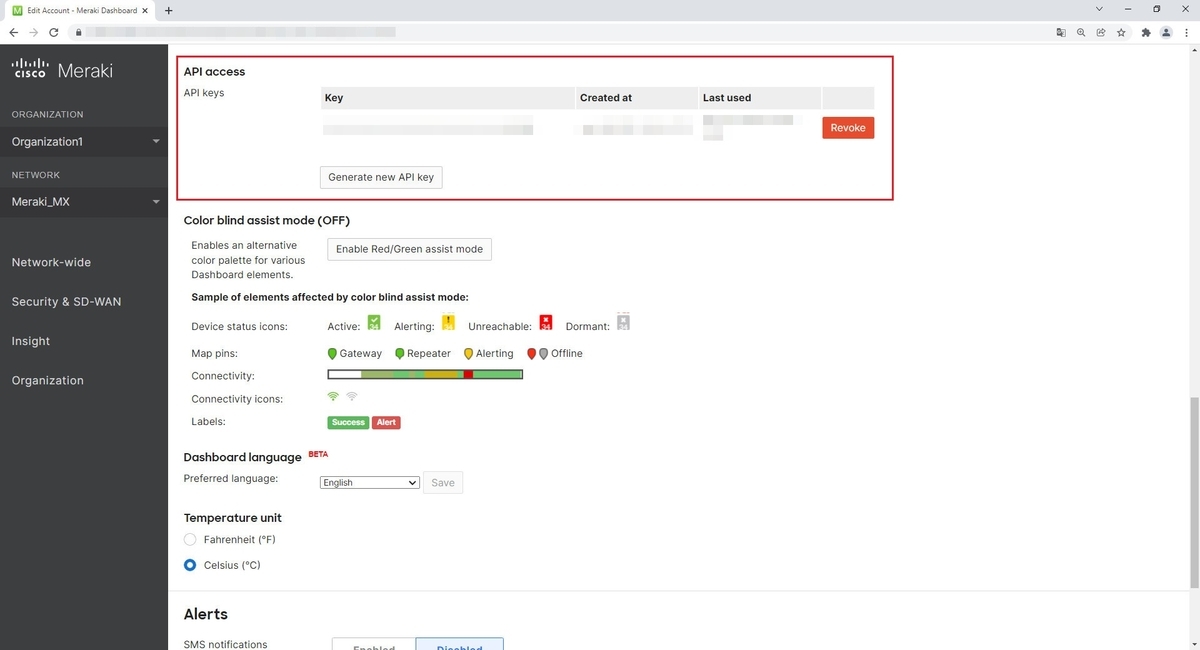Open the Organization1 dropdown
1200x650 pixels.
pos(84,141)
